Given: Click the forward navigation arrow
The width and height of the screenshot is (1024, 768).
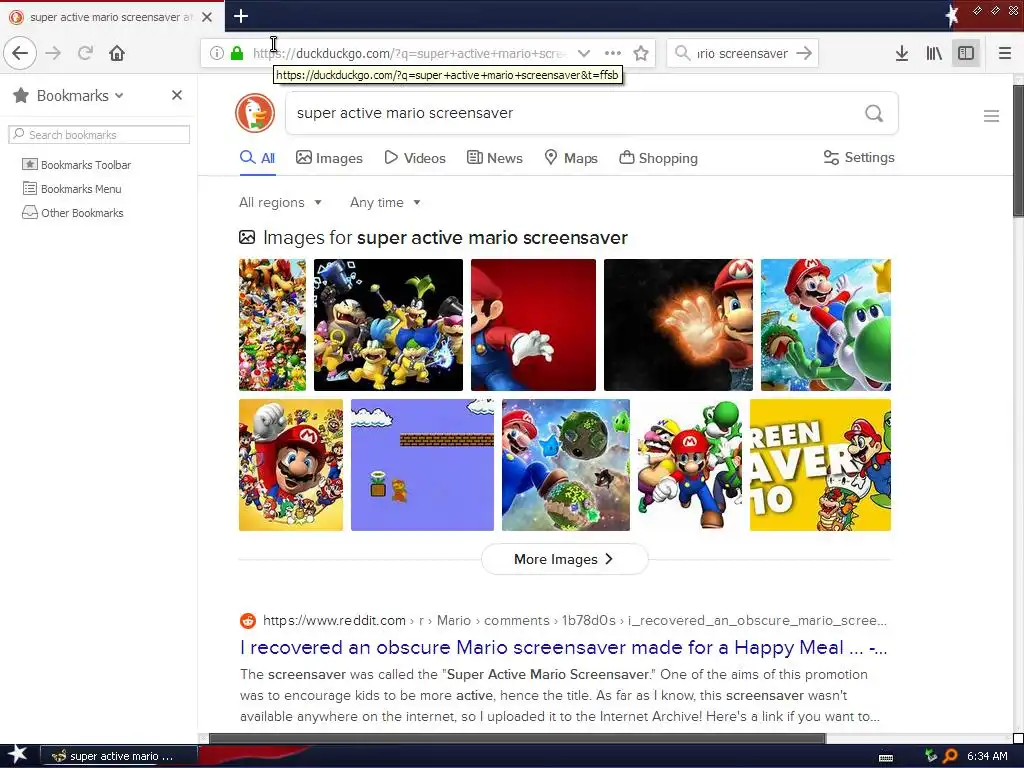Looking at the screenshot, I should coord(53,53).
